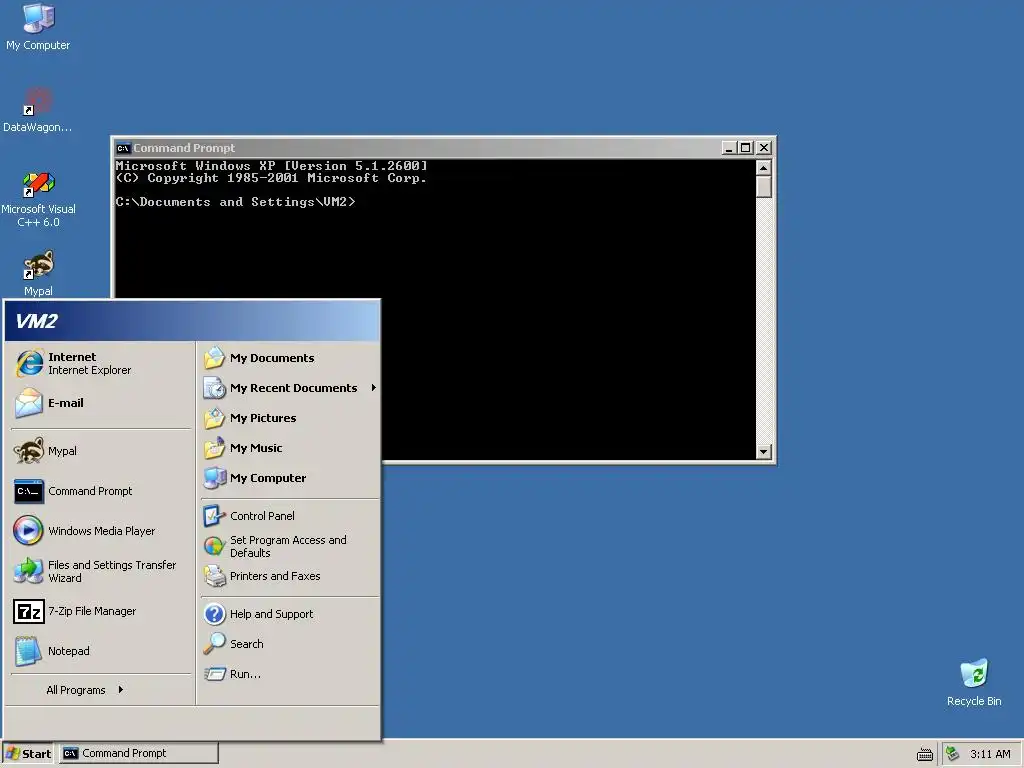Click Command Prompt scrollbar down arrow

763,451
